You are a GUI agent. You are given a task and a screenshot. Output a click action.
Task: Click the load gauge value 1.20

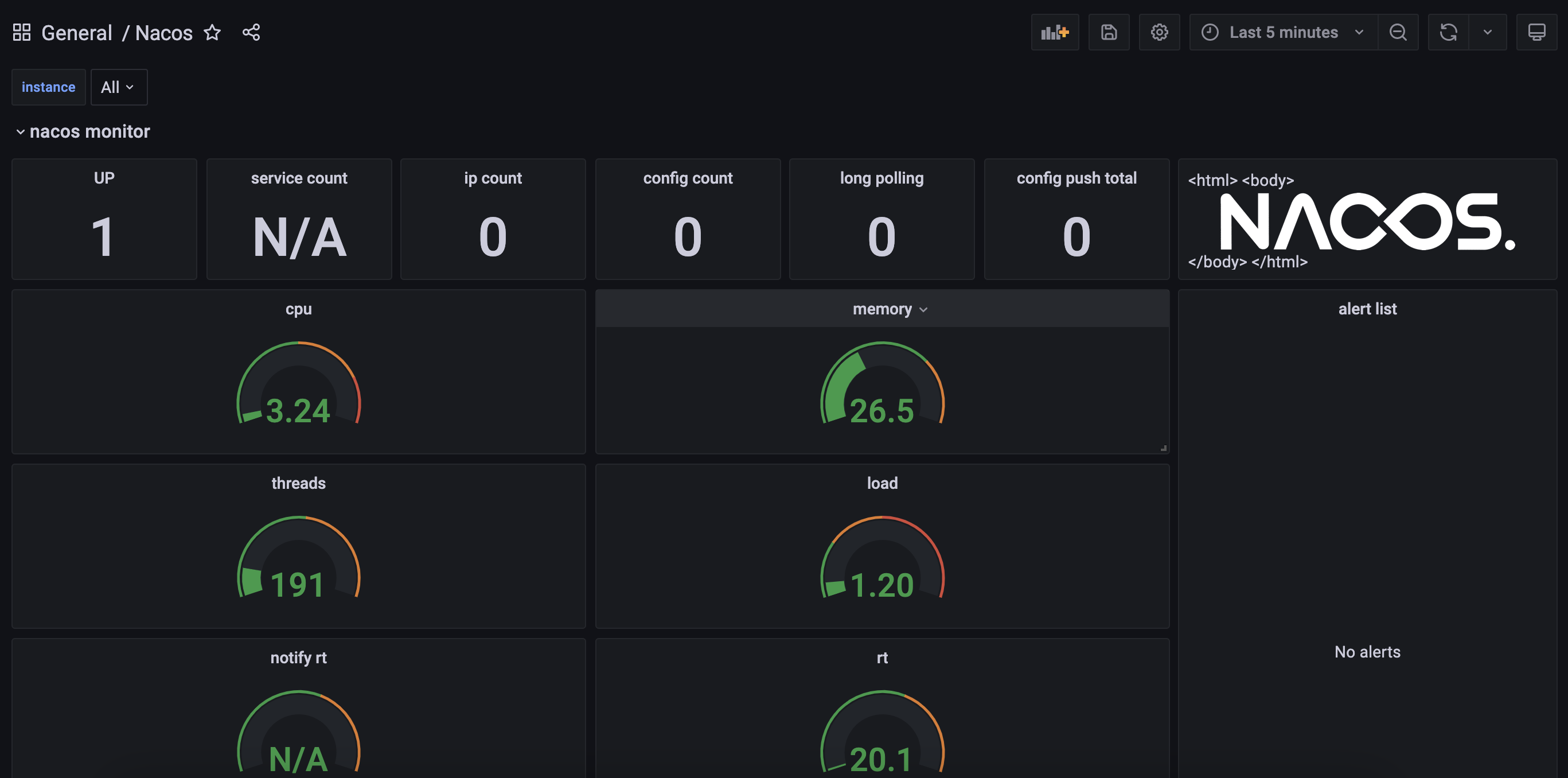[881, 585]
